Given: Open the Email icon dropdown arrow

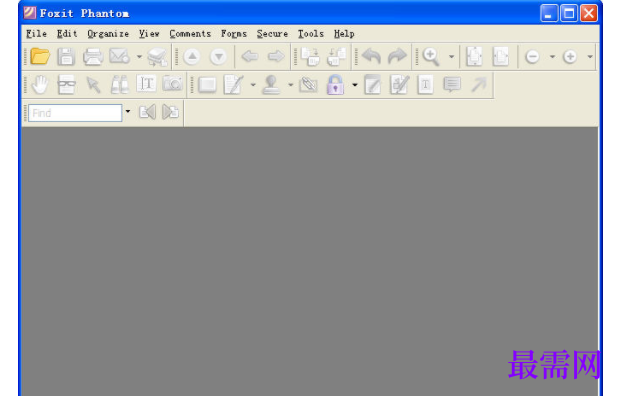Looking at the screenshot, I should point(139,57).
